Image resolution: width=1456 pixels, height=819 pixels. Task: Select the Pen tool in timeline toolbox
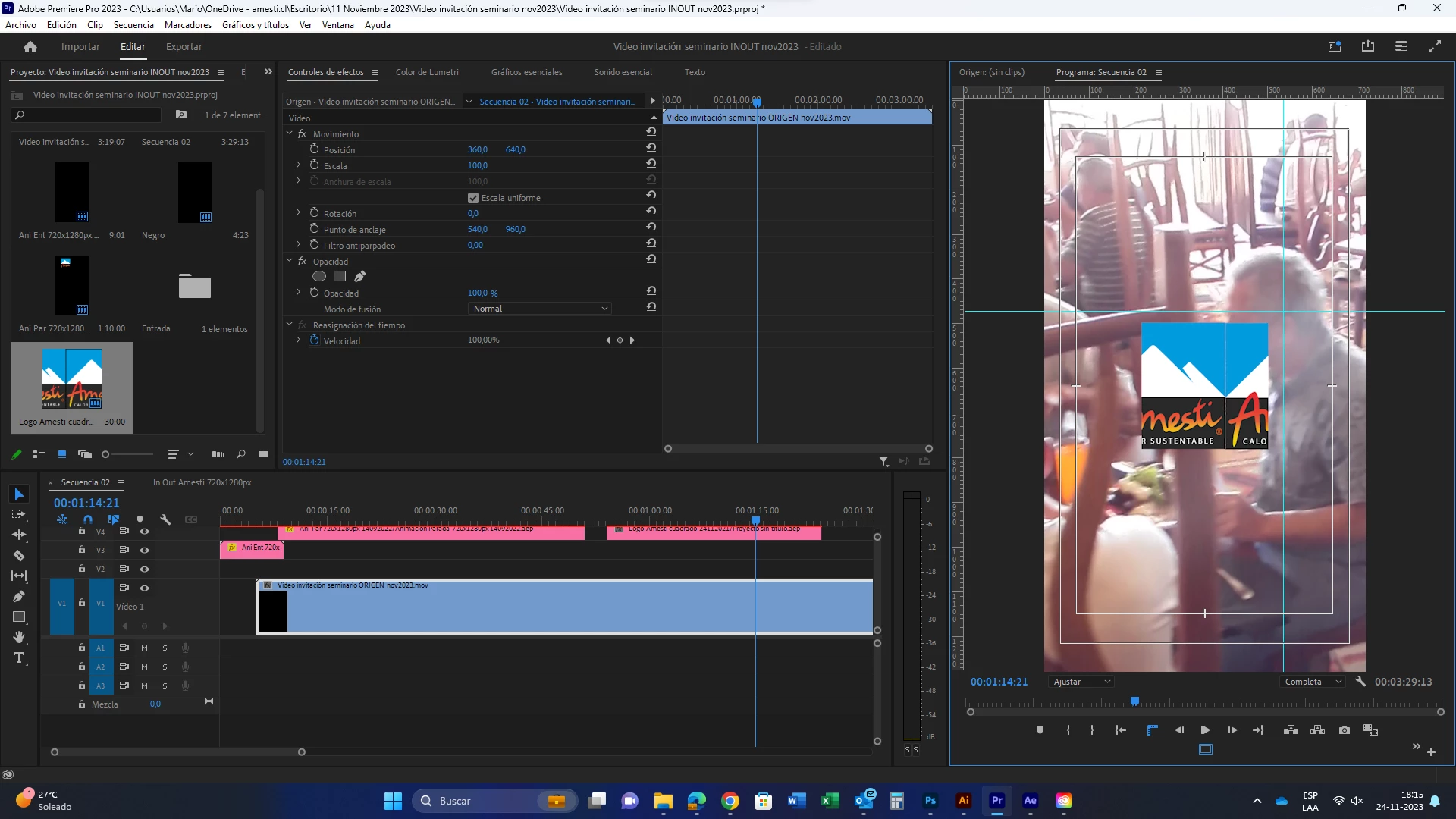click(x=19, y=597)
